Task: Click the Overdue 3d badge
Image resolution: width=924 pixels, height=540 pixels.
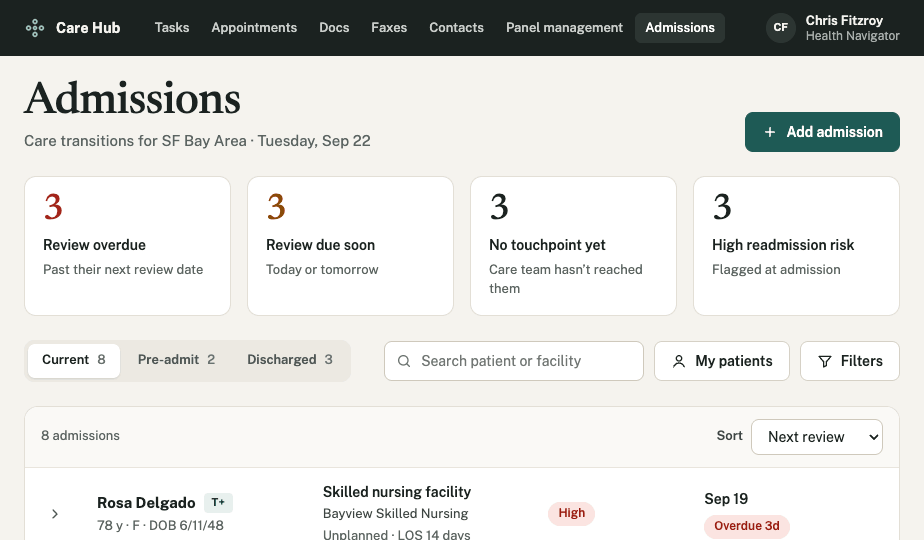Action: pos(747,526)
